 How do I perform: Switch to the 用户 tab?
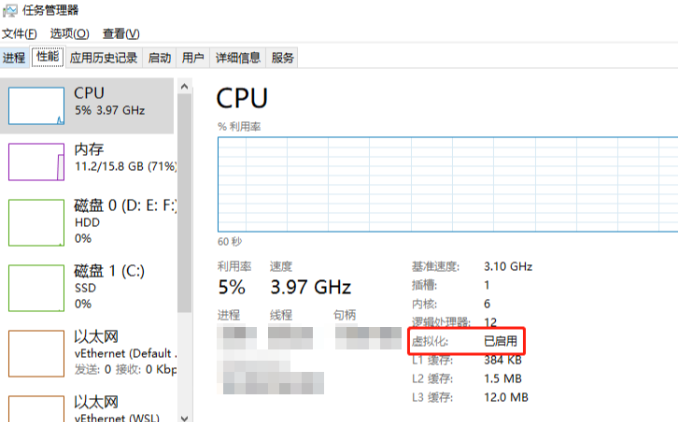click(193, 58)
